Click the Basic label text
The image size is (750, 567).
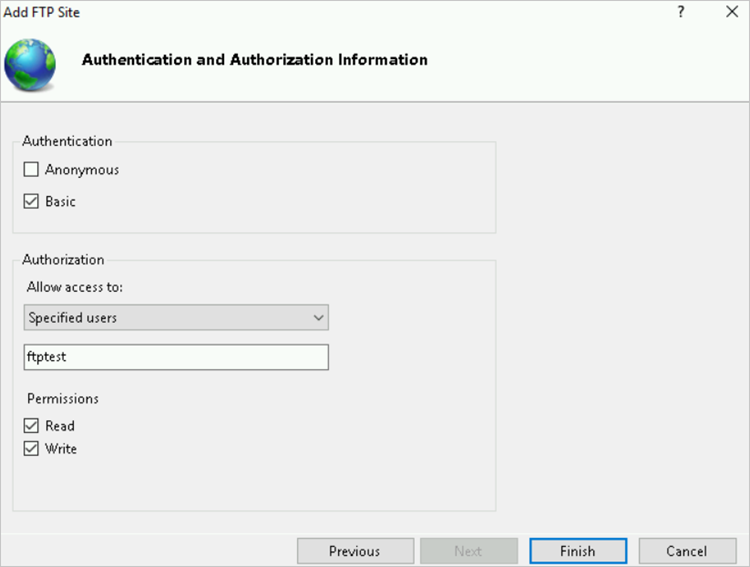(x=60, y=201)
